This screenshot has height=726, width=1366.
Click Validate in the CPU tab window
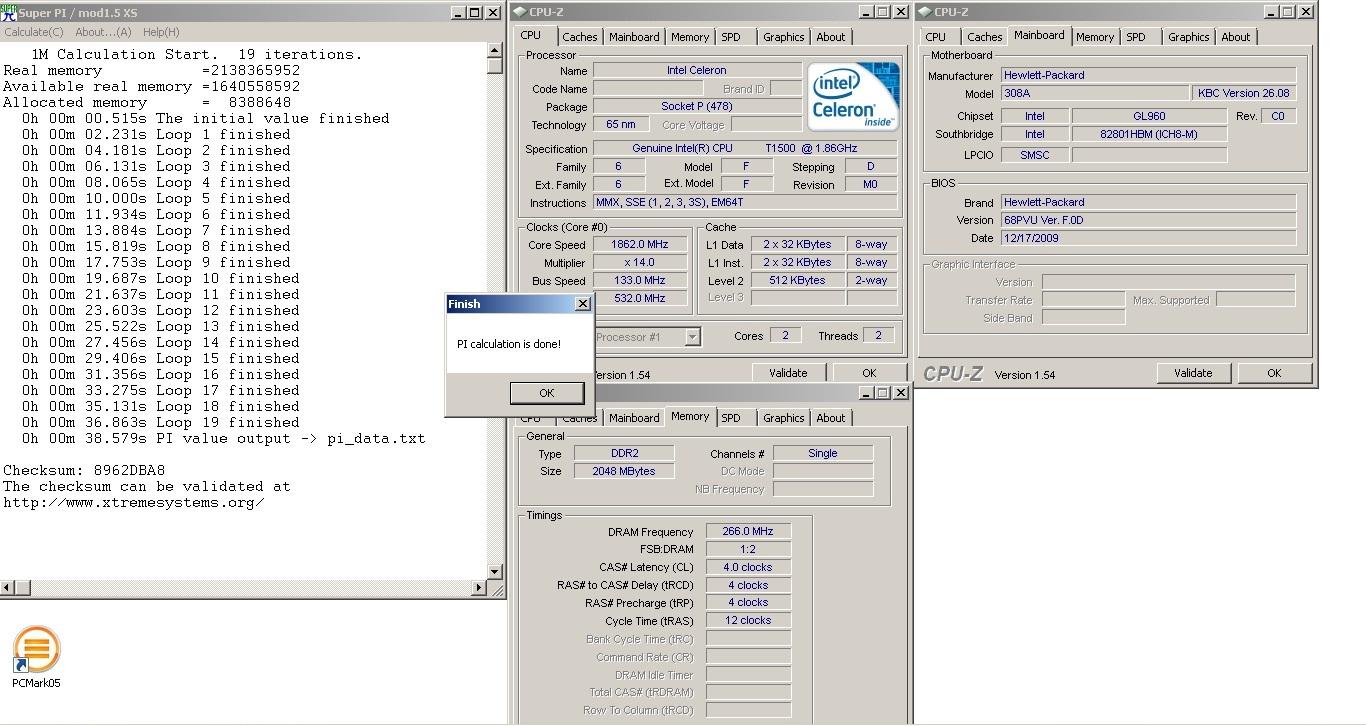788,373
